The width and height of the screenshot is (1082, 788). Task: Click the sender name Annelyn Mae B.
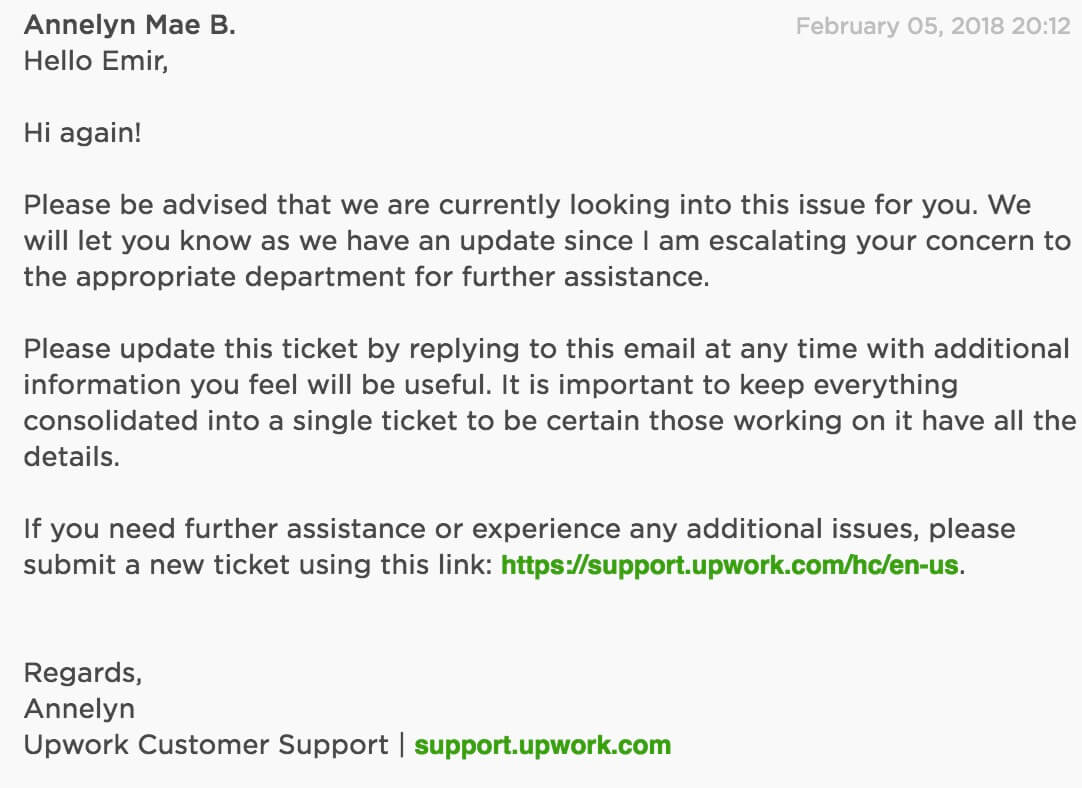[x=130, y=26]
